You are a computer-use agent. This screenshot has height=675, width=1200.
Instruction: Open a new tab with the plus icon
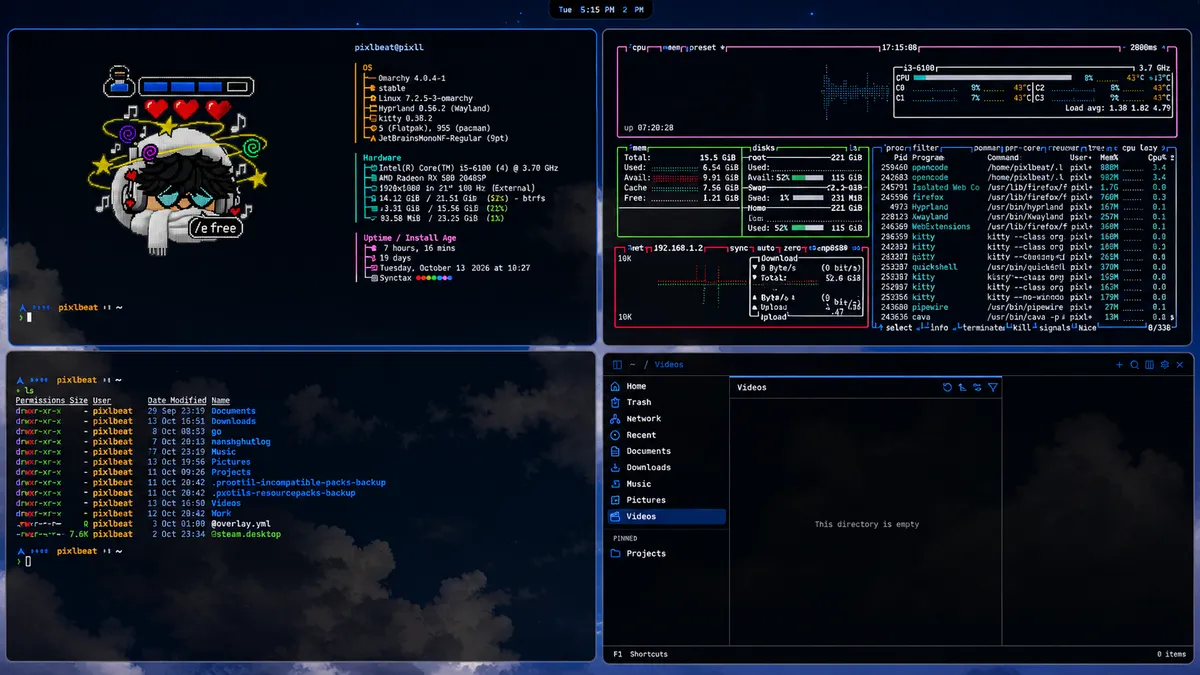[1120, 365]
